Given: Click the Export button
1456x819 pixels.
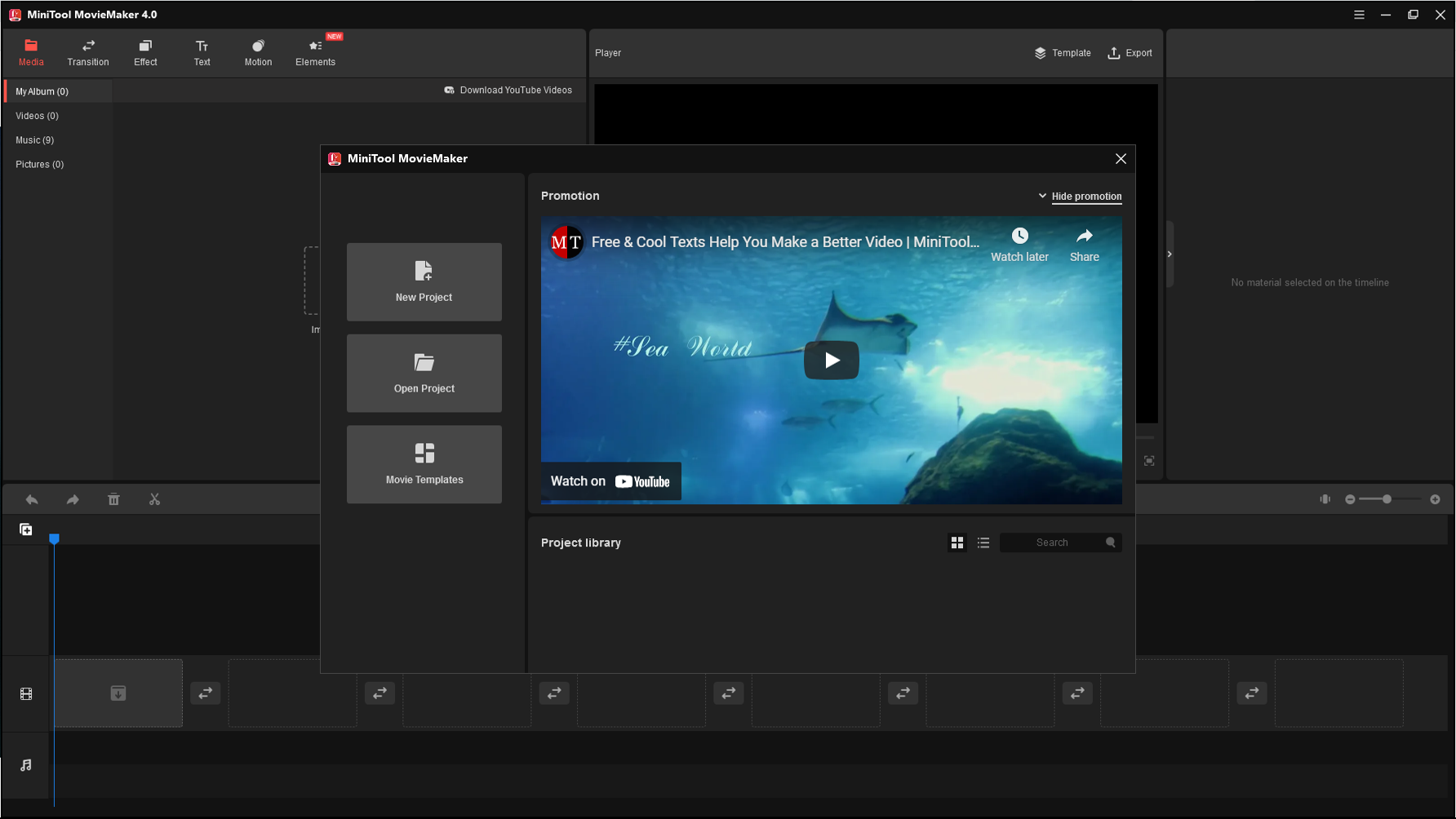Looking at the screenshot, I should [x=1130, y=53].
